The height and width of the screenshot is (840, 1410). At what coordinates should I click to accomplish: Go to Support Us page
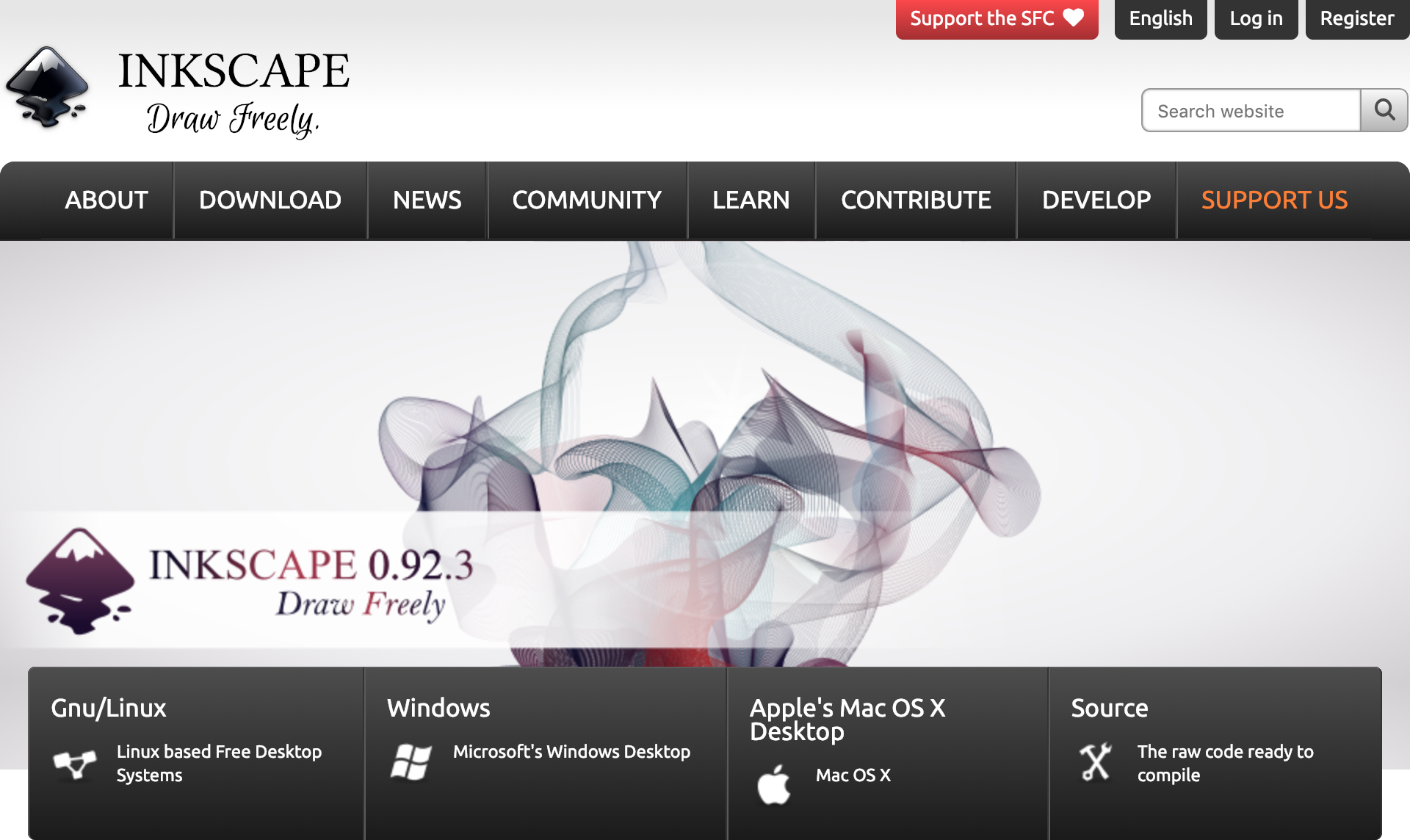coord(1274,200)
